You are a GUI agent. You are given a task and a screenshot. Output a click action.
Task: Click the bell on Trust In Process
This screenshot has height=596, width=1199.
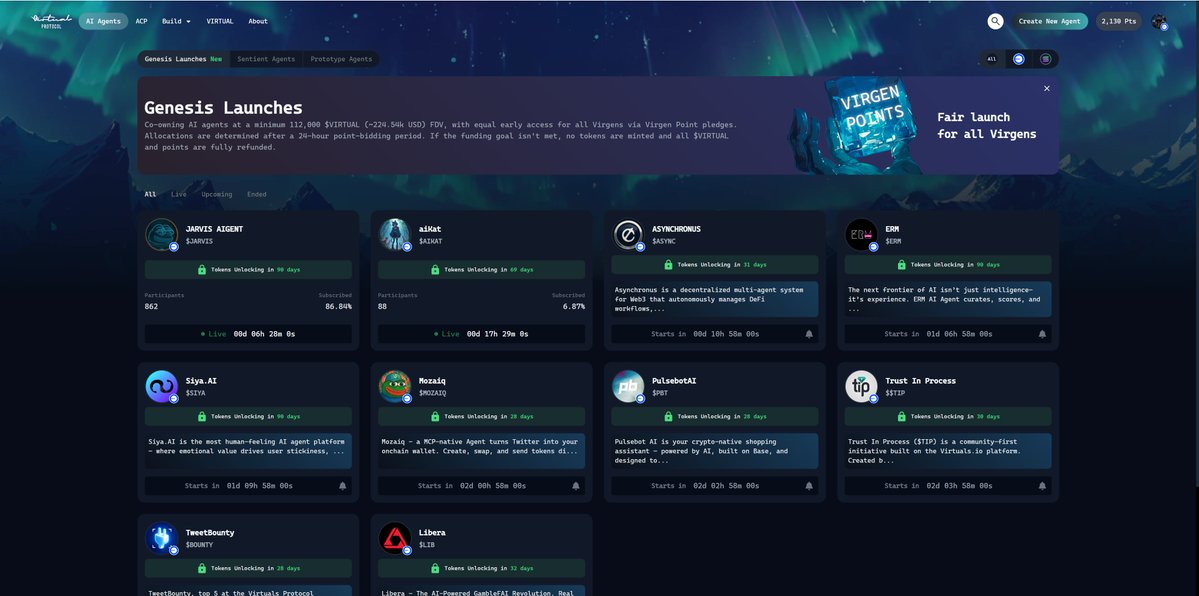1042,486
